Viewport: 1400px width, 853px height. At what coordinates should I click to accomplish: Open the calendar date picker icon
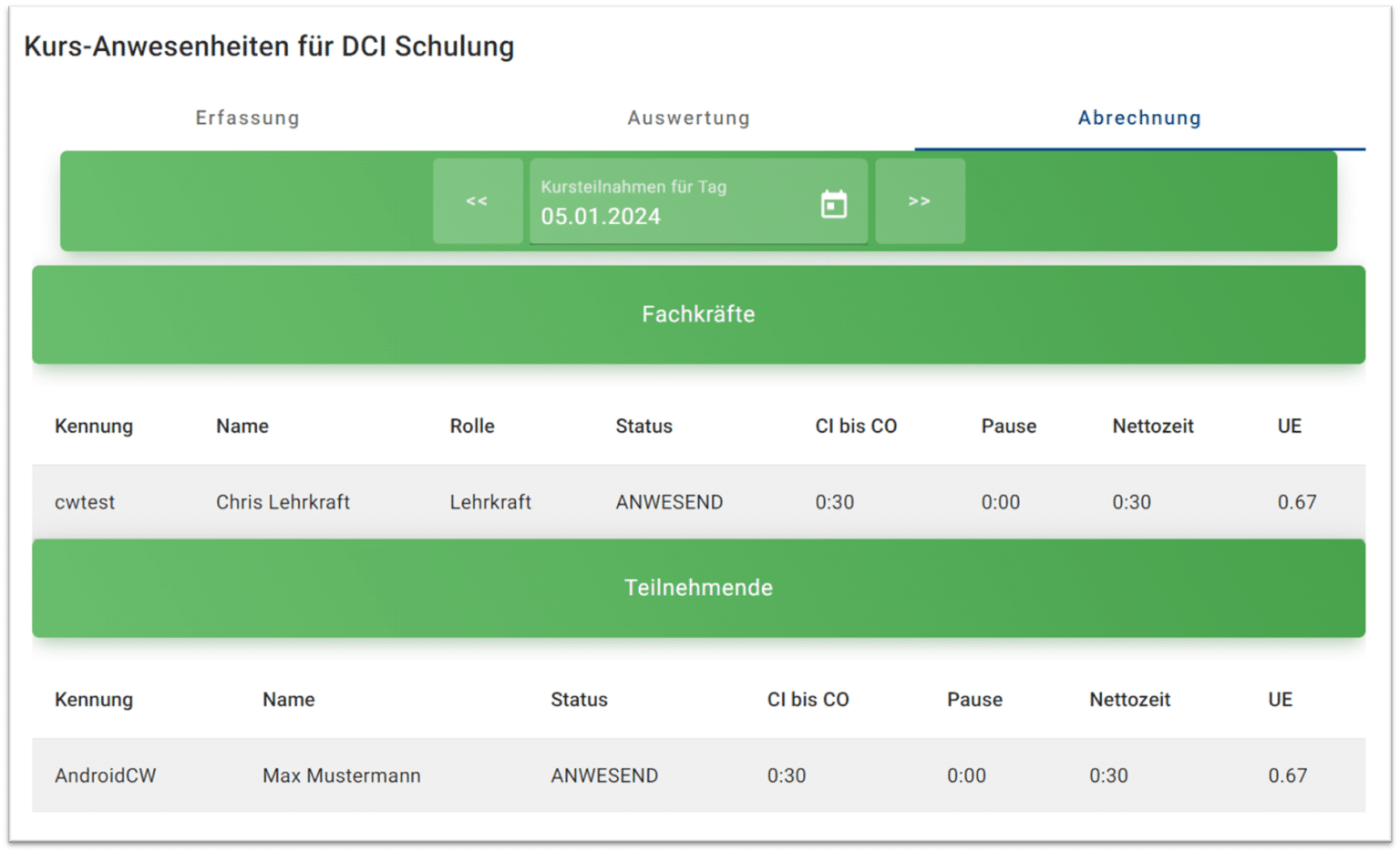834,201
